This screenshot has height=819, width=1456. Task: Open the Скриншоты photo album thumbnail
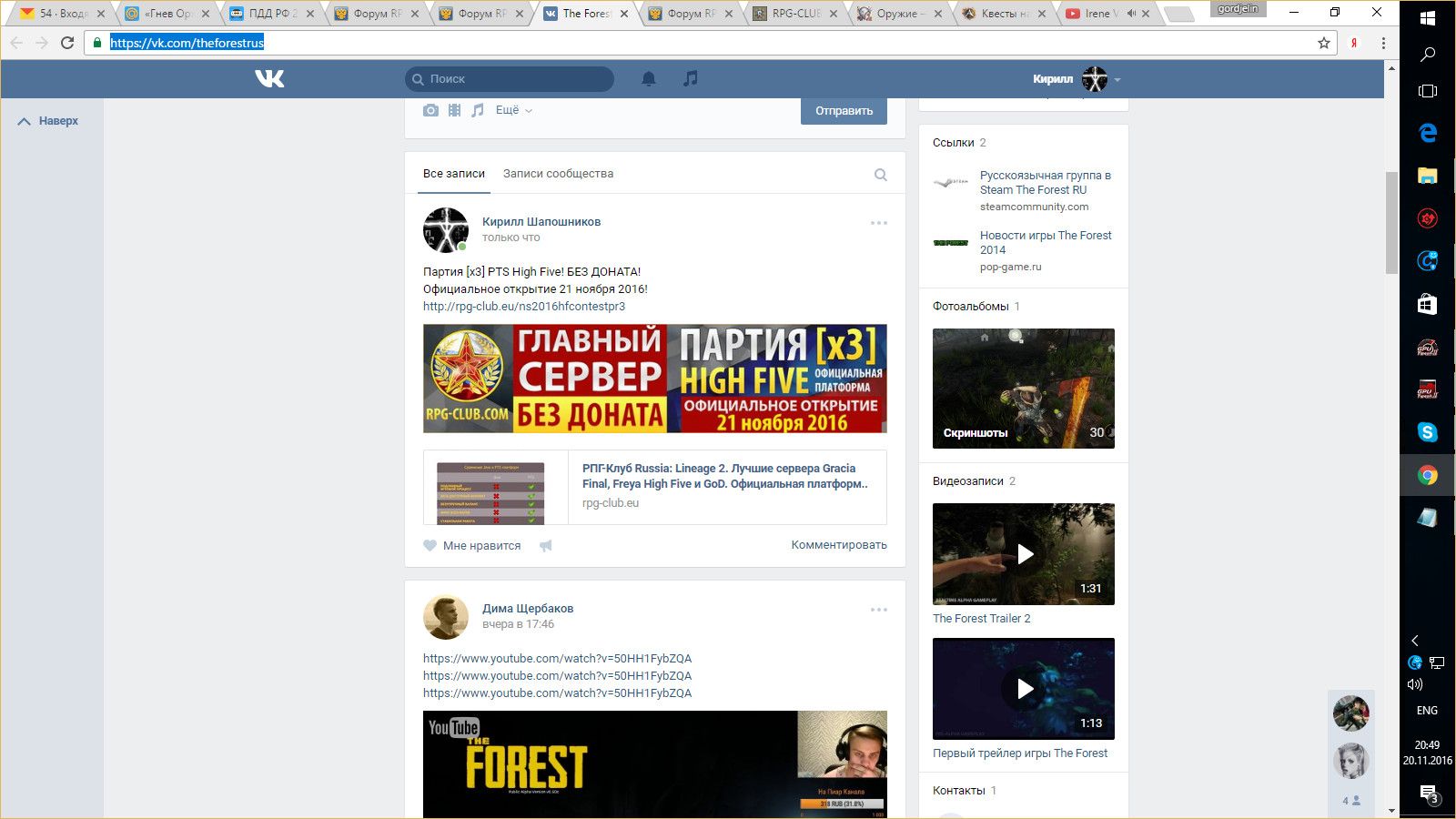click(1024, 389)
